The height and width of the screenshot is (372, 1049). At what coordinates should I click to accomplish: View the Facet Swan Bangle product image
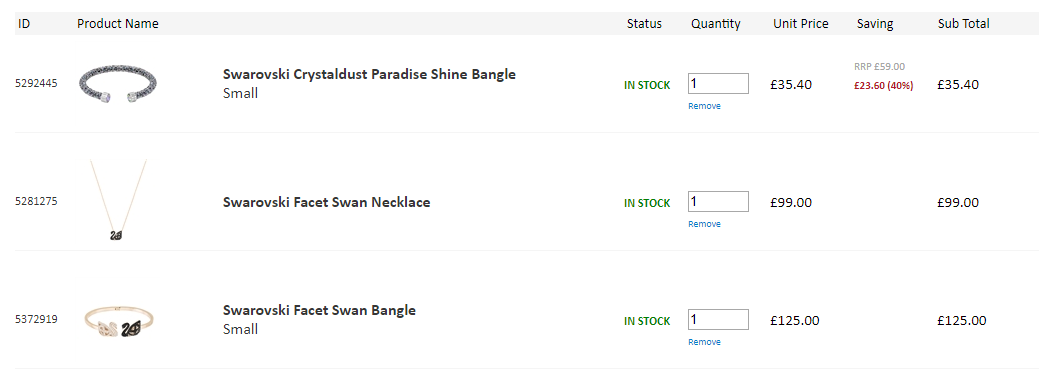[x=119, y=322]
